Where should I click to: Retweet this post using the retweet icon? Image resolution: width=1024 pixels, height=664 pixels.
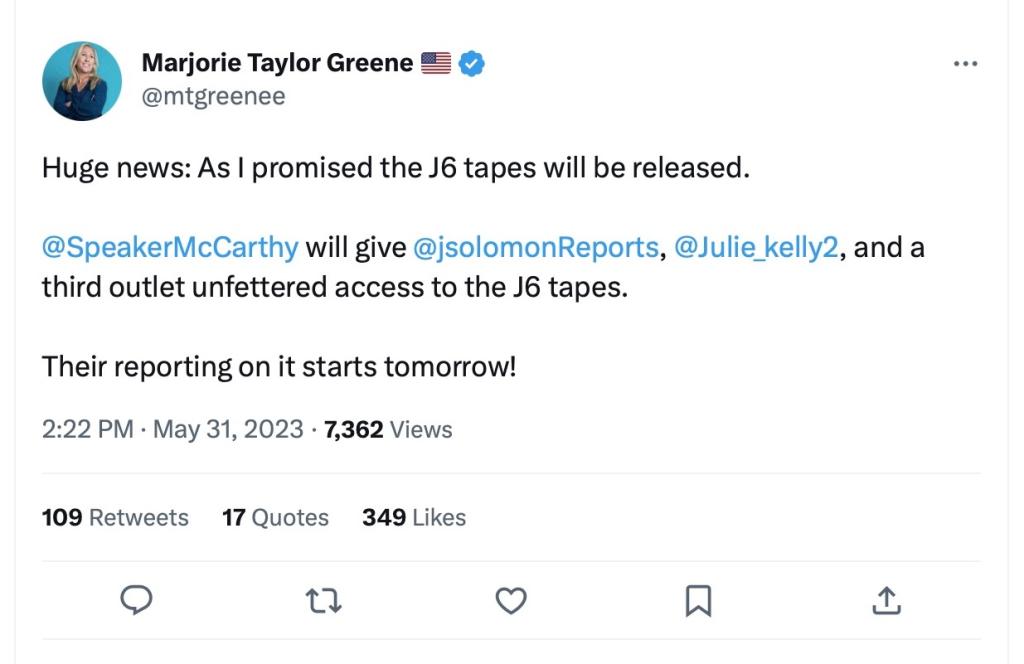(x=324, y=600)
